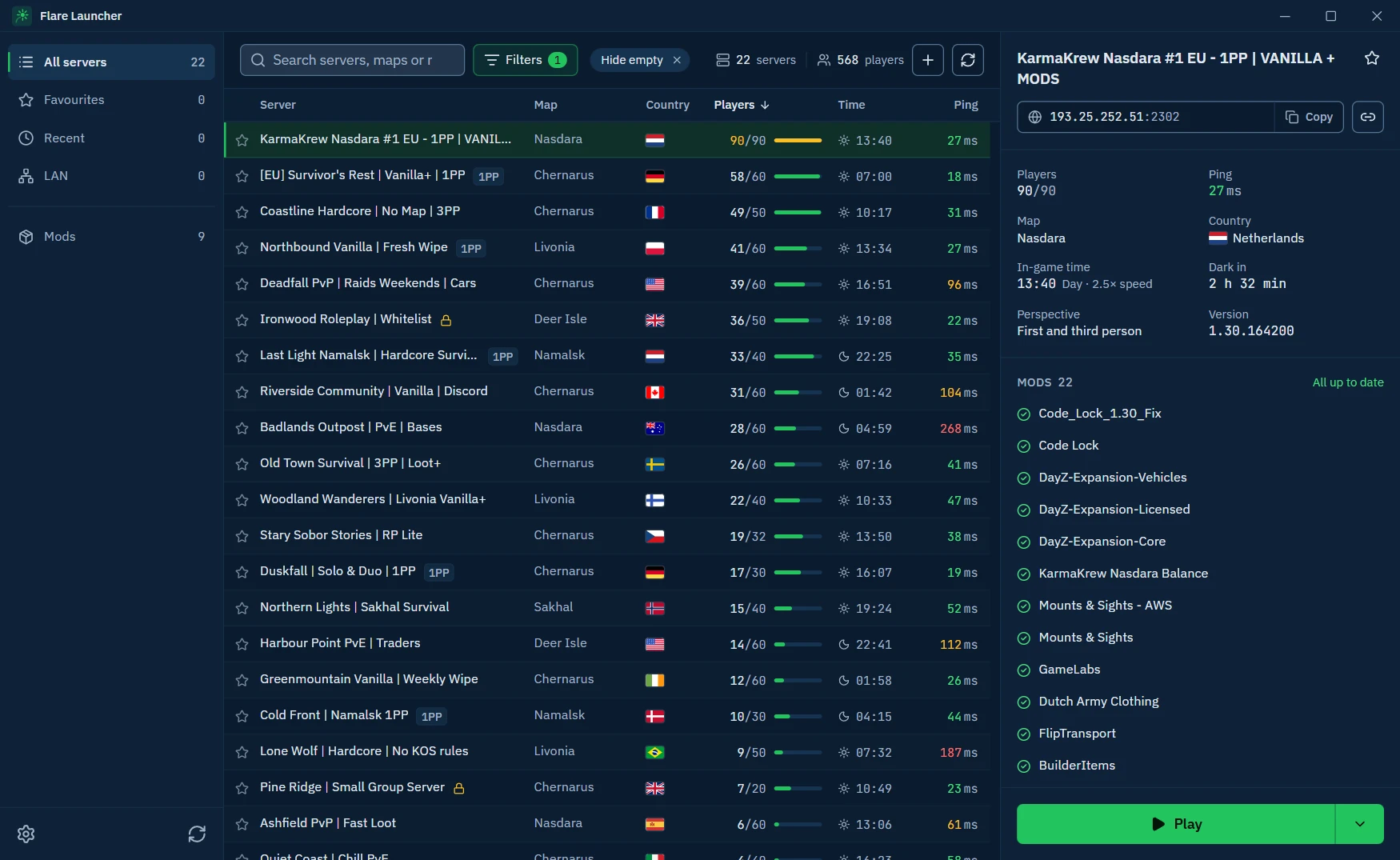Expand the Play button dropdown arrow

click(x=1360, y=824)
